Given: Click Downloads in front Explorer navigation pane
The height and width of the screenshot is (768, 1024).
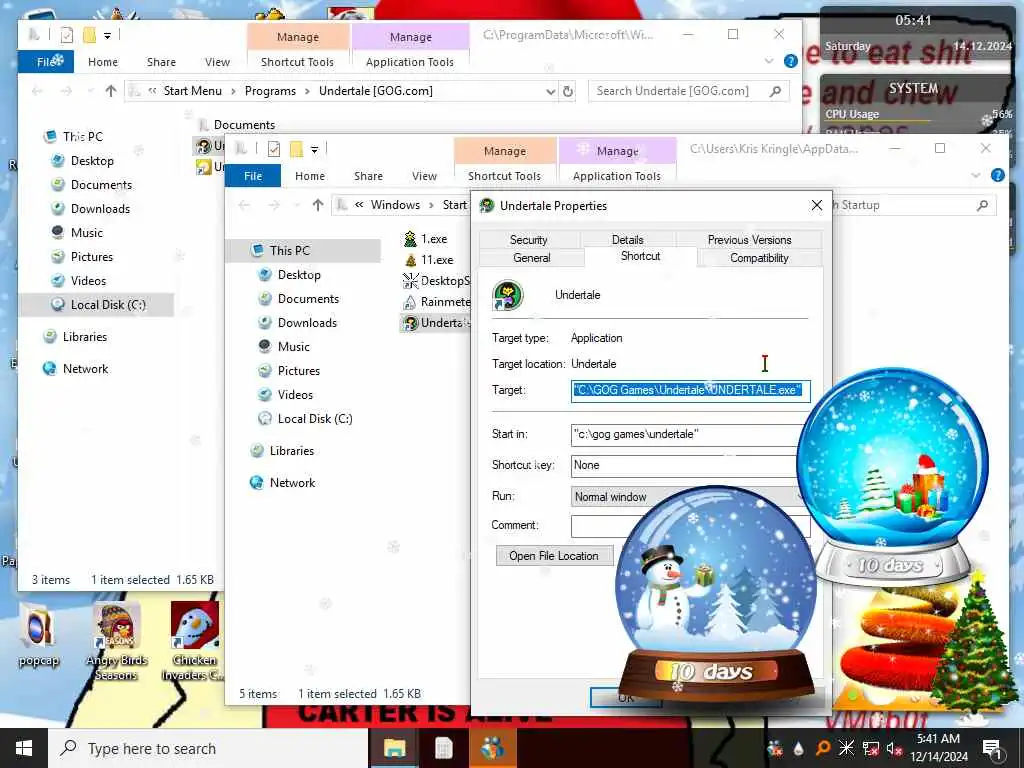Looking at the screenshot, I should click(x=307, y=323).
